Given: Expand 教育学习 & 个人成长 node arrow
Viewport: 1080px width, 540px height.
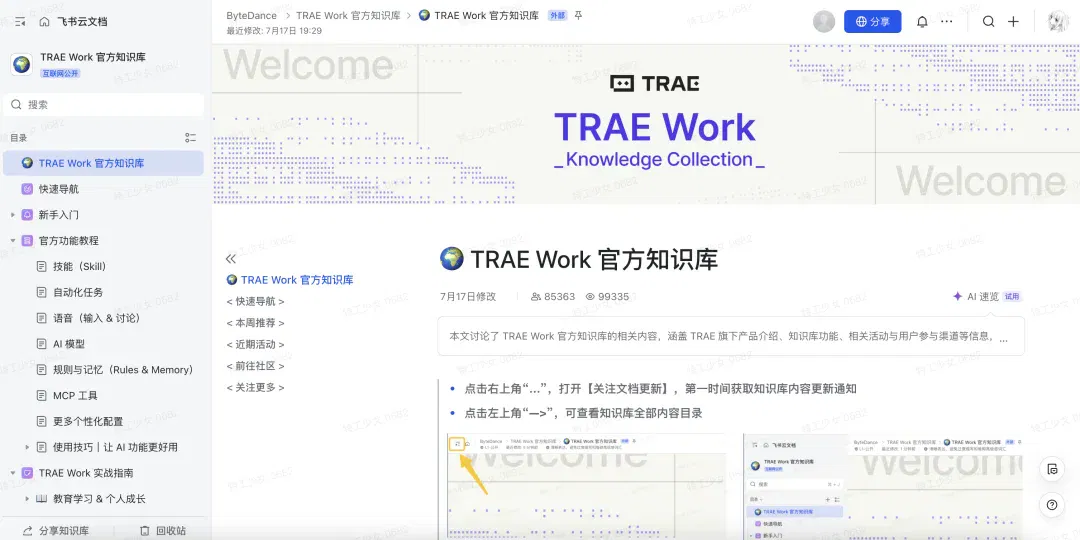Looking at the screenshot, I should [27, 499].
